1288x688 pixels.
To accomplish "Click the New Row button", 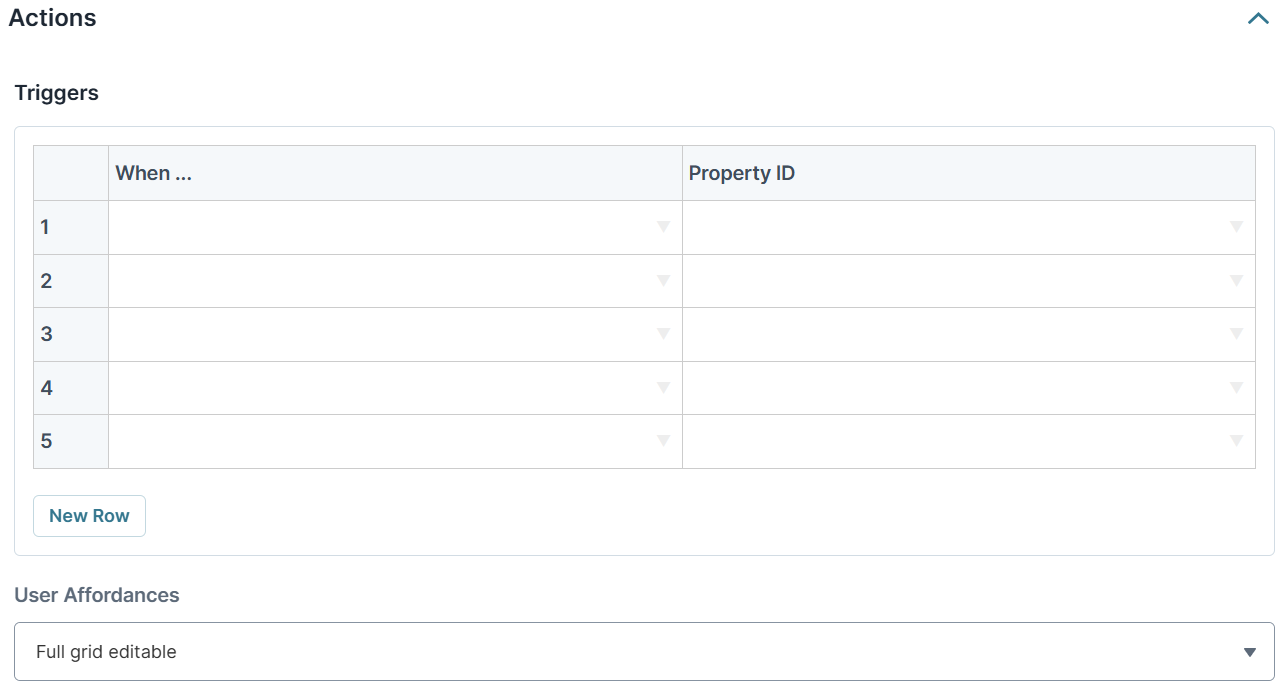I will coord(89,515).
